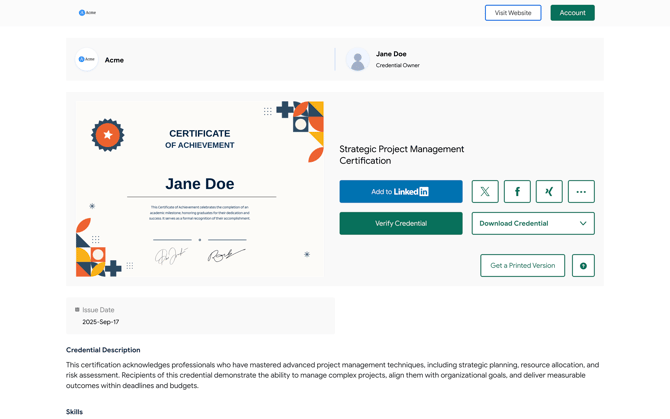Click the help icon beside printed version

pyautogui.click(x=583, y=265)
